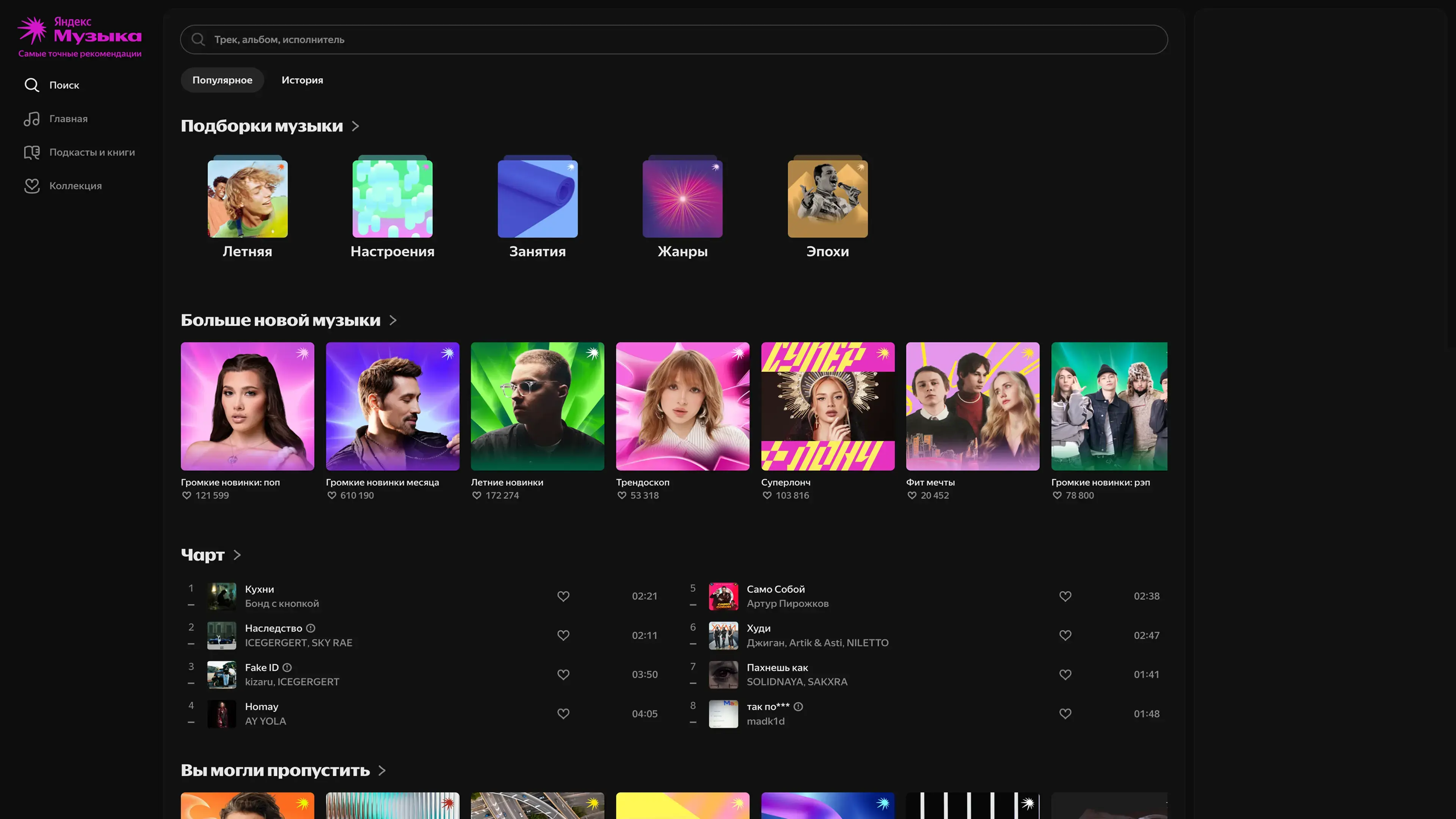Click the magnifier icon in search field

point(198,39)
